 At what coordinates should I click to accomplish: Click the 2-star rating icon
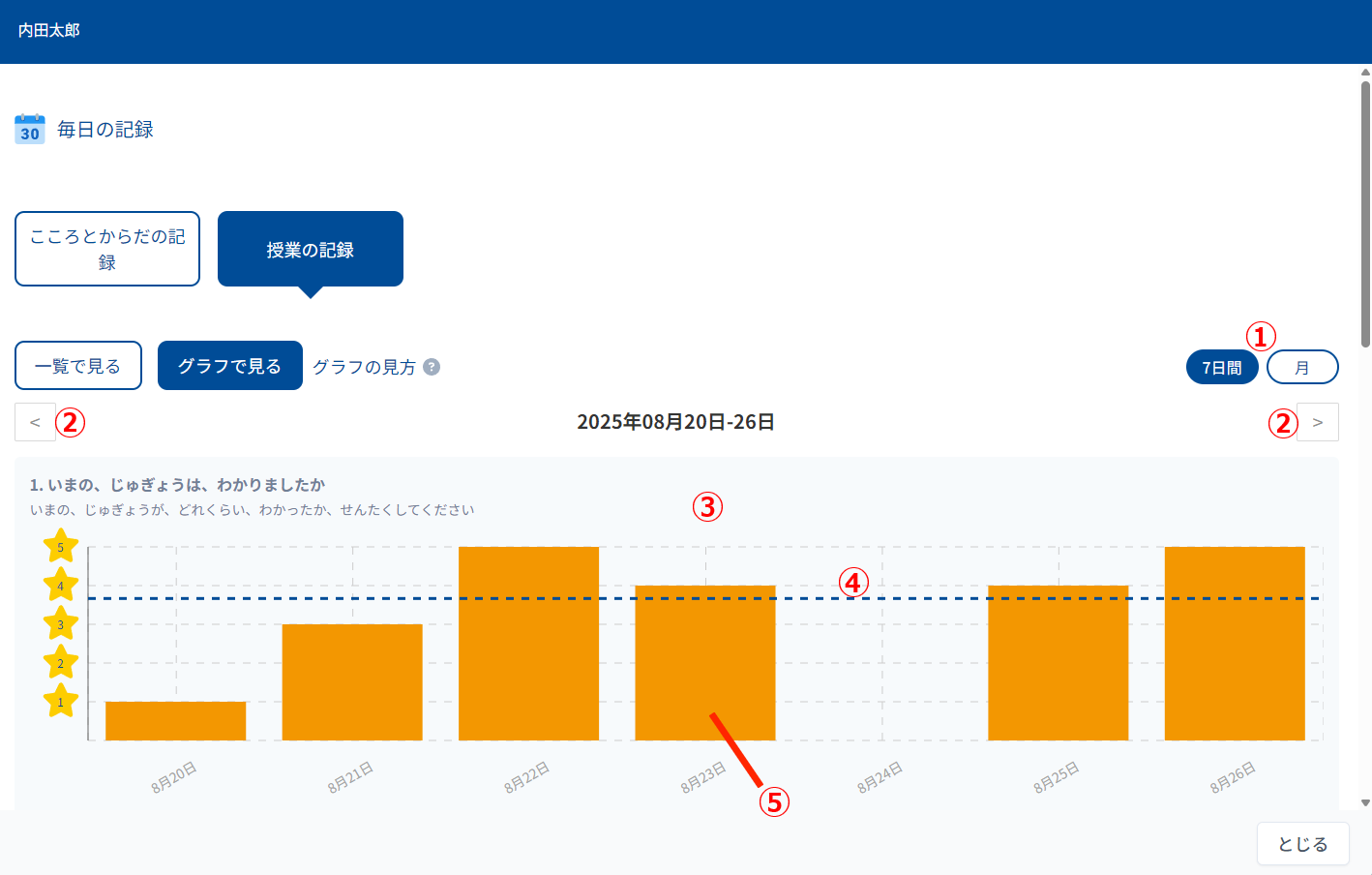point(61,663)
